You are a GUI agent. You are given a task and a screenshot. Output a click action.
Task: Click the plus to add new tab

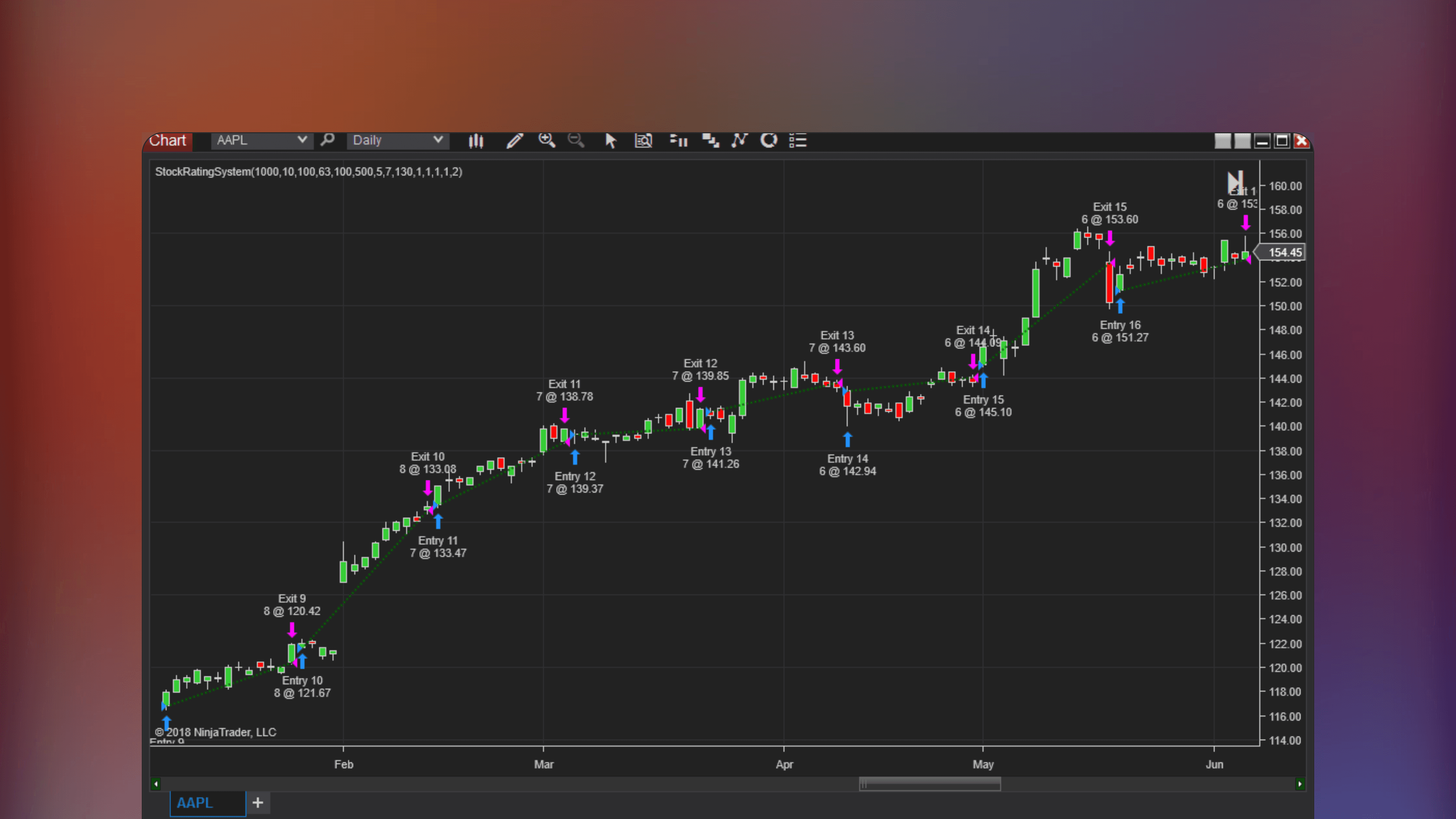(258, 803)
